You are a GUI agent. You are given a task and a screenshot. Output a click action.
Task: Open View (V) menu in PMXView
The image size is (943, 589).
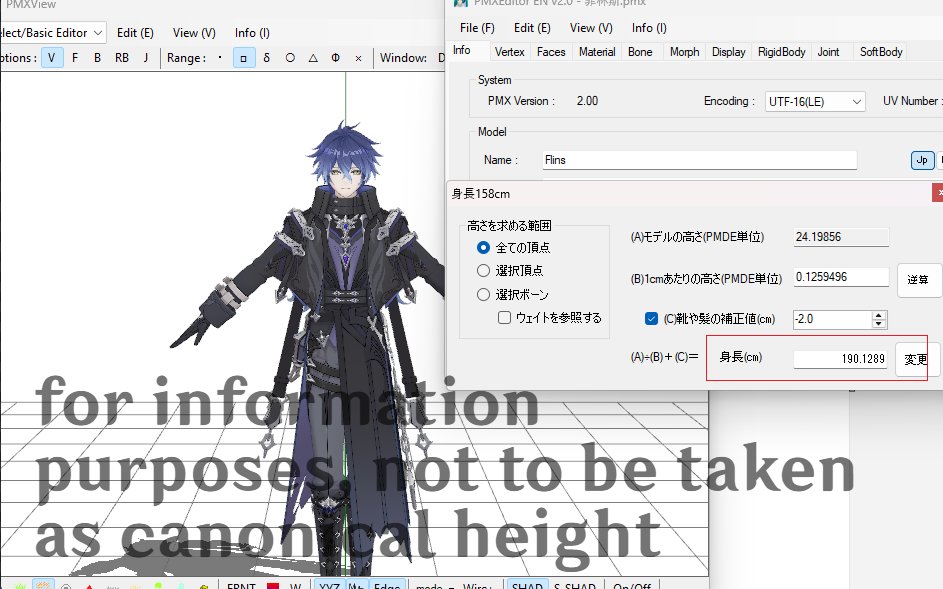194,32
